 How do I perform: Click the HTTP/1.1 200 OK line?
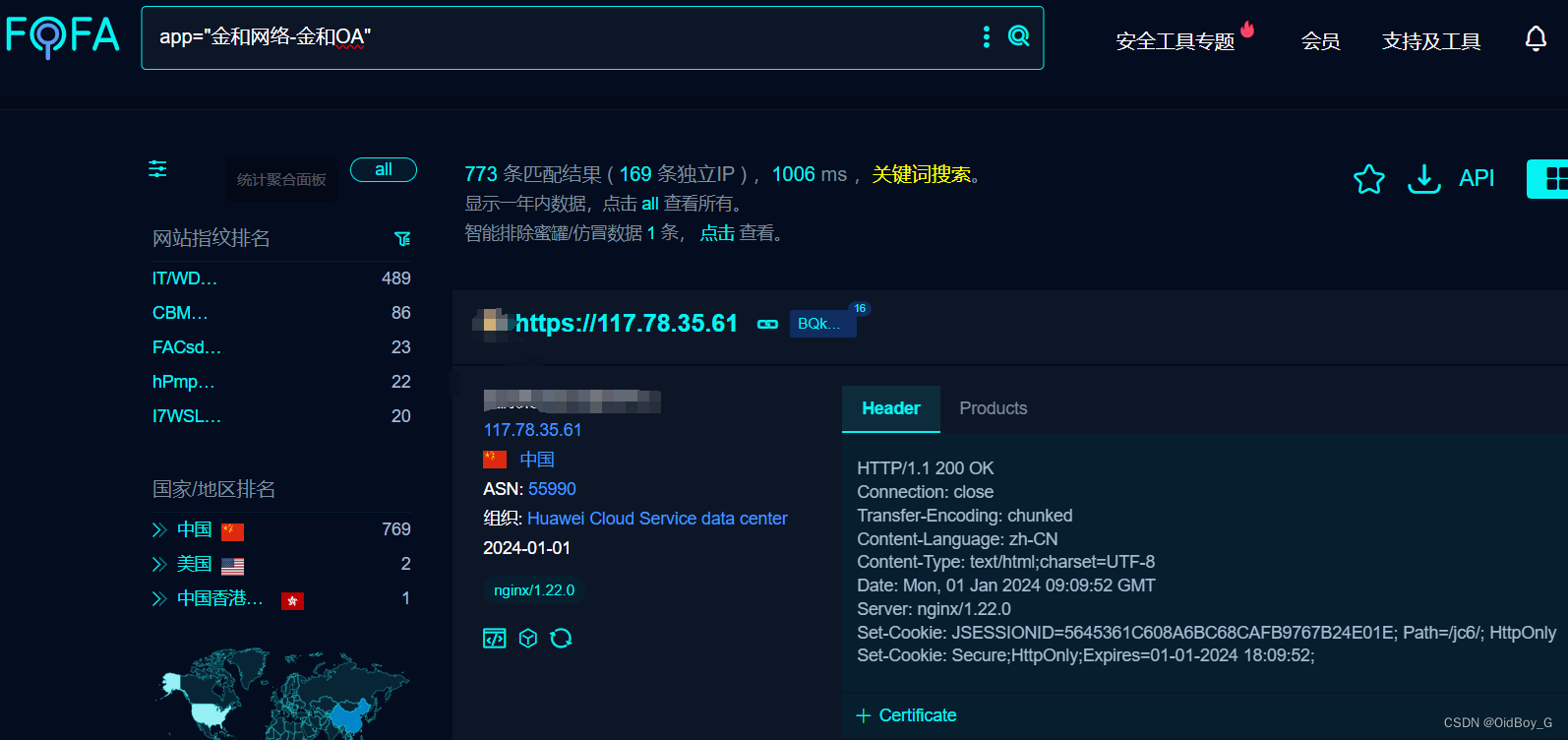[925, 468]
